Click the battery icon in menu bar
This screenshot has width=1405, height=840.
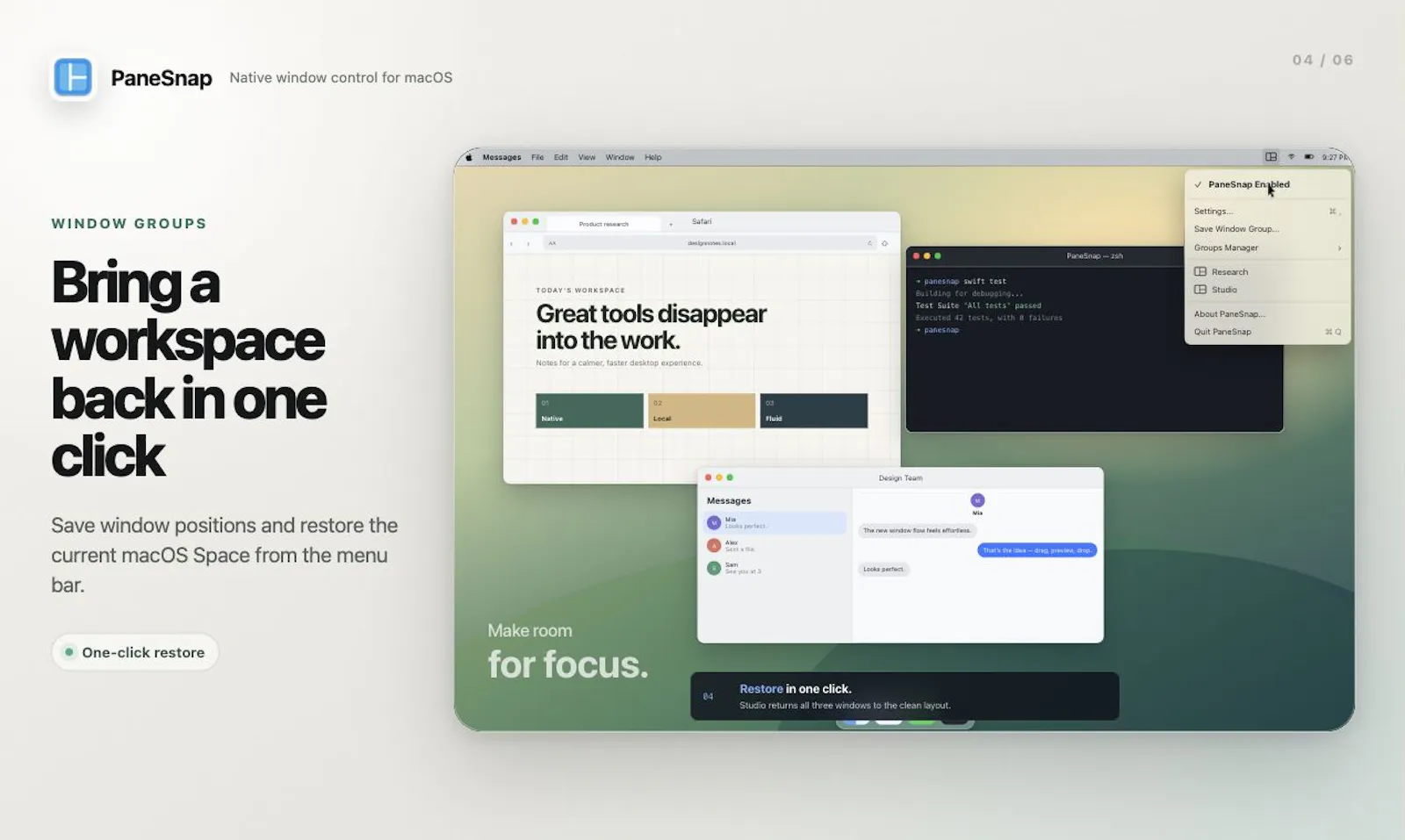(1309, 157)
